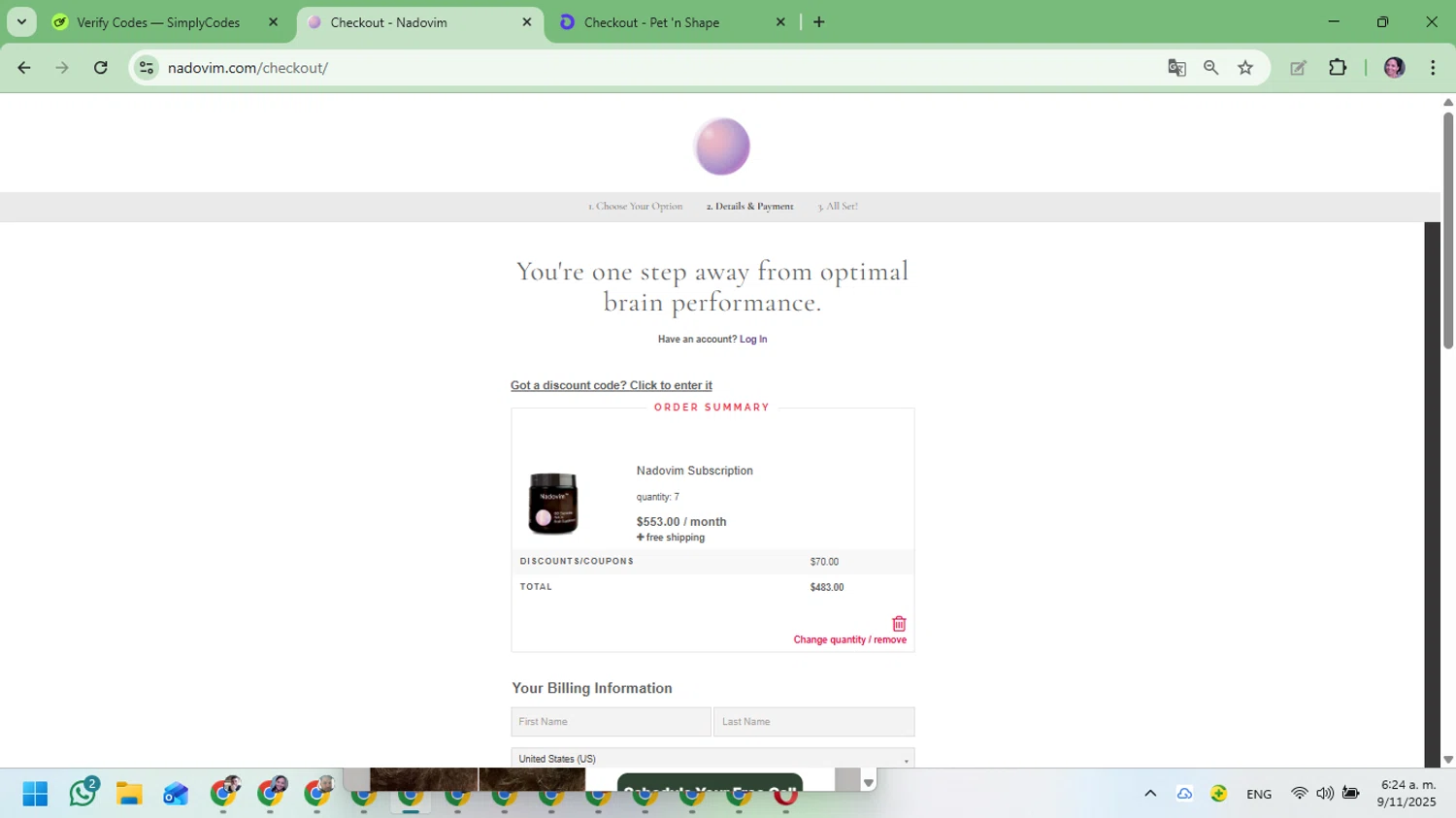
Task: Click the red trash can icon
Action: (x=899, y=624)
